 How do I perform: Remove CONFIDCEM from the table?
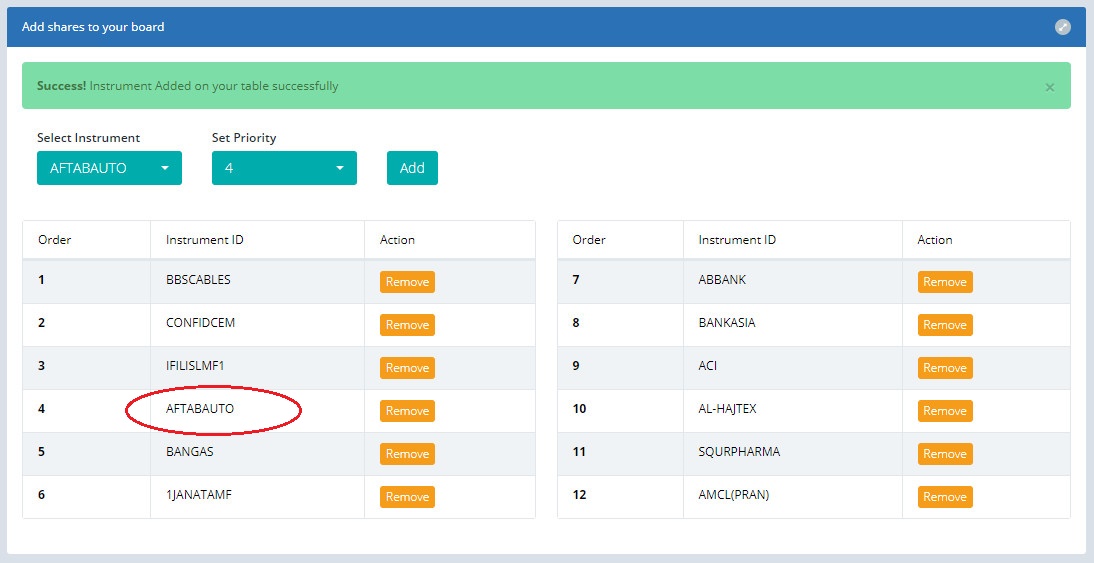pyautogui.click(x=407, y=325)
